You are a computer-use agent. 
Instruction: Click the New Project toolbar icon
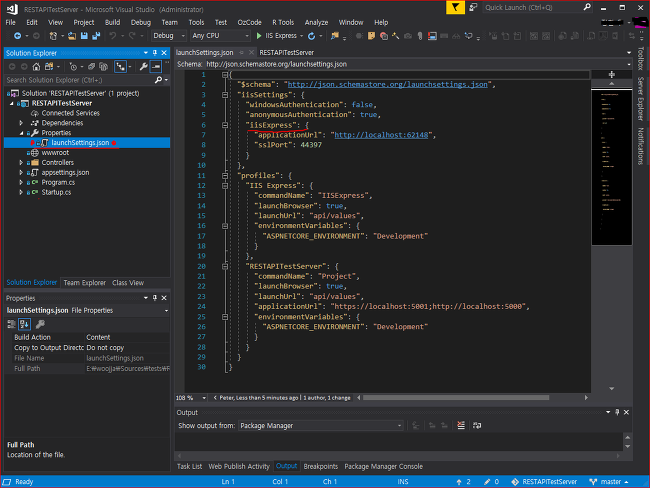53,36
